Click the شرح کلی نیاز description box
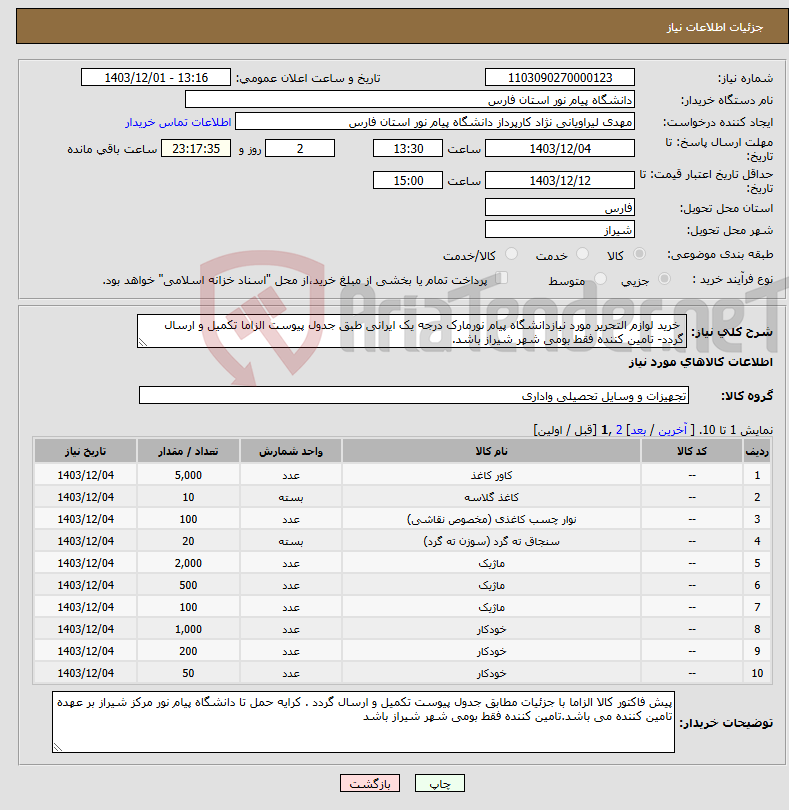Image resolution: width=789 pixels, height=810 pixels. tap(412, 331)
